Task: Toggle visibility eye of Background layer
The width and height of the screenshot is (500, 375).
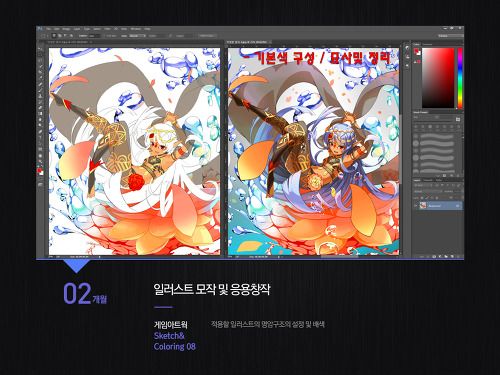Action: click(416, 206)
